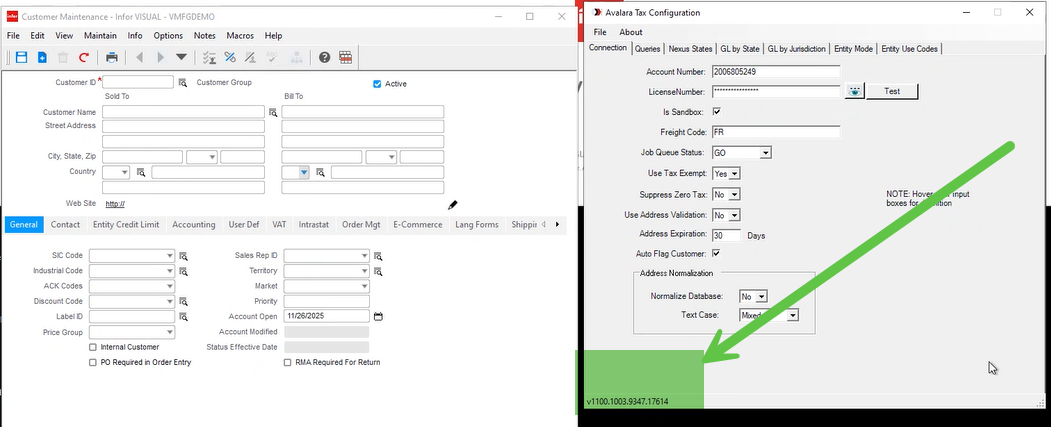Go to next record with right arrow icon
The width and height of the screenshot is (1051, 427).
click(160, 58)
